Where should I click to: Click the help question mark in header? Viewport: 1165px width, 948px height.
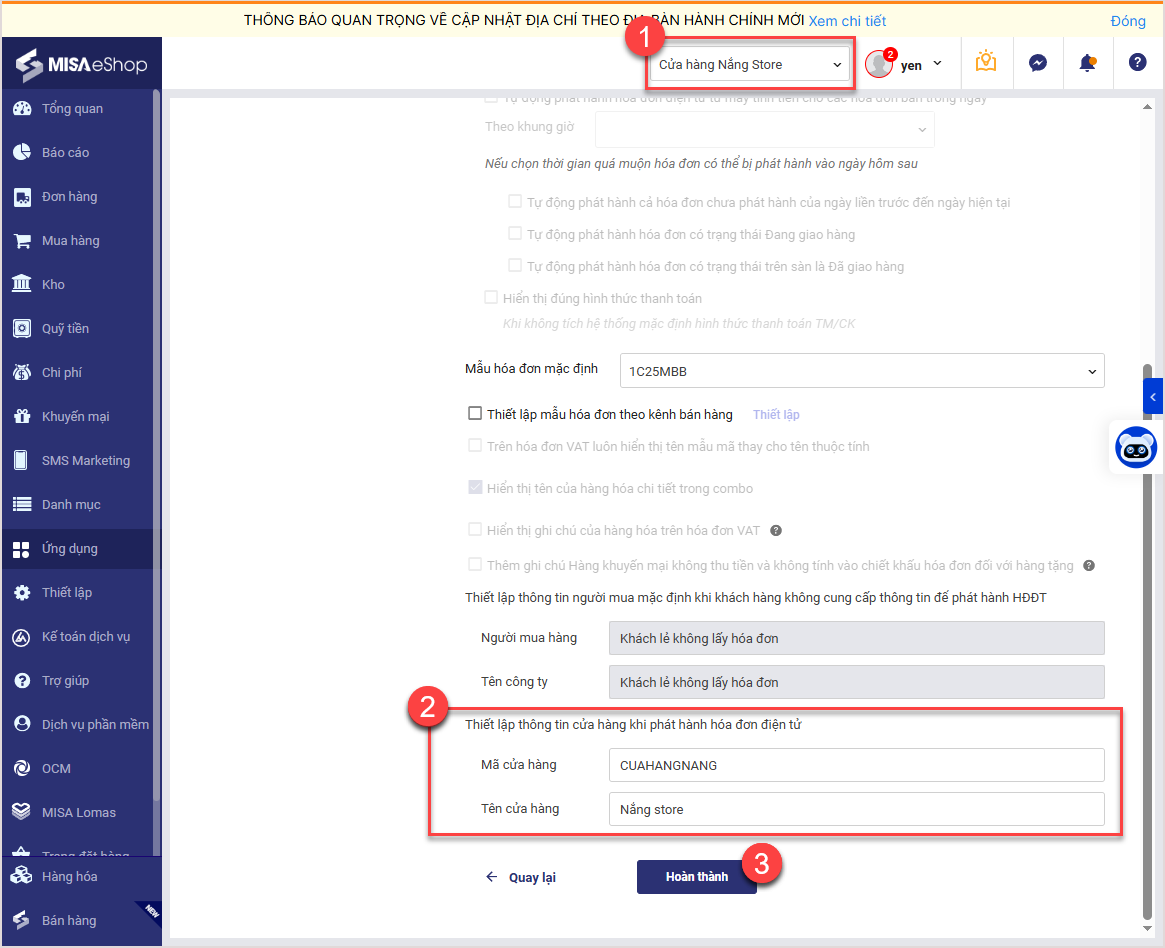coord(1138,62)
